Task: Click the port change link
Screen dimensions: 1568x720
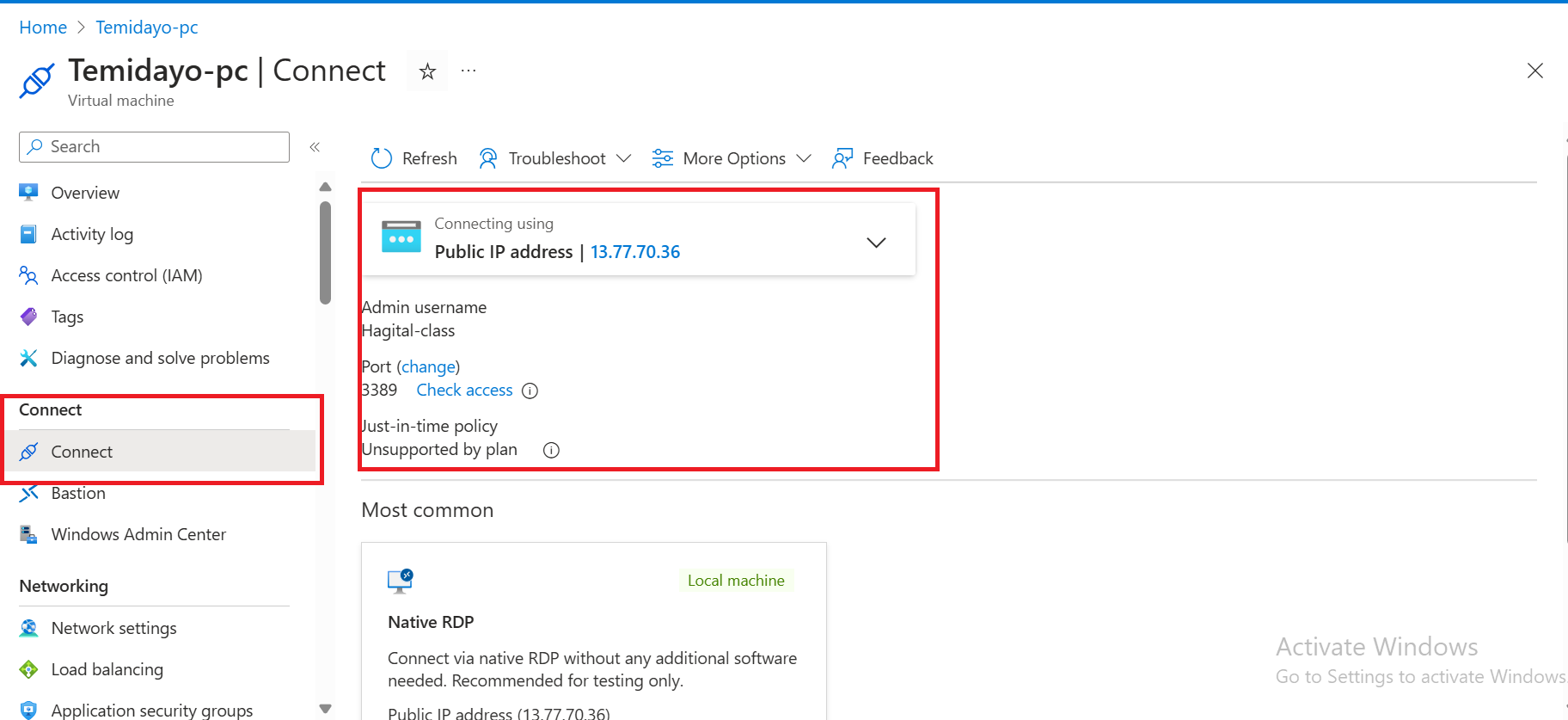Action: click(x=428, y=367)
